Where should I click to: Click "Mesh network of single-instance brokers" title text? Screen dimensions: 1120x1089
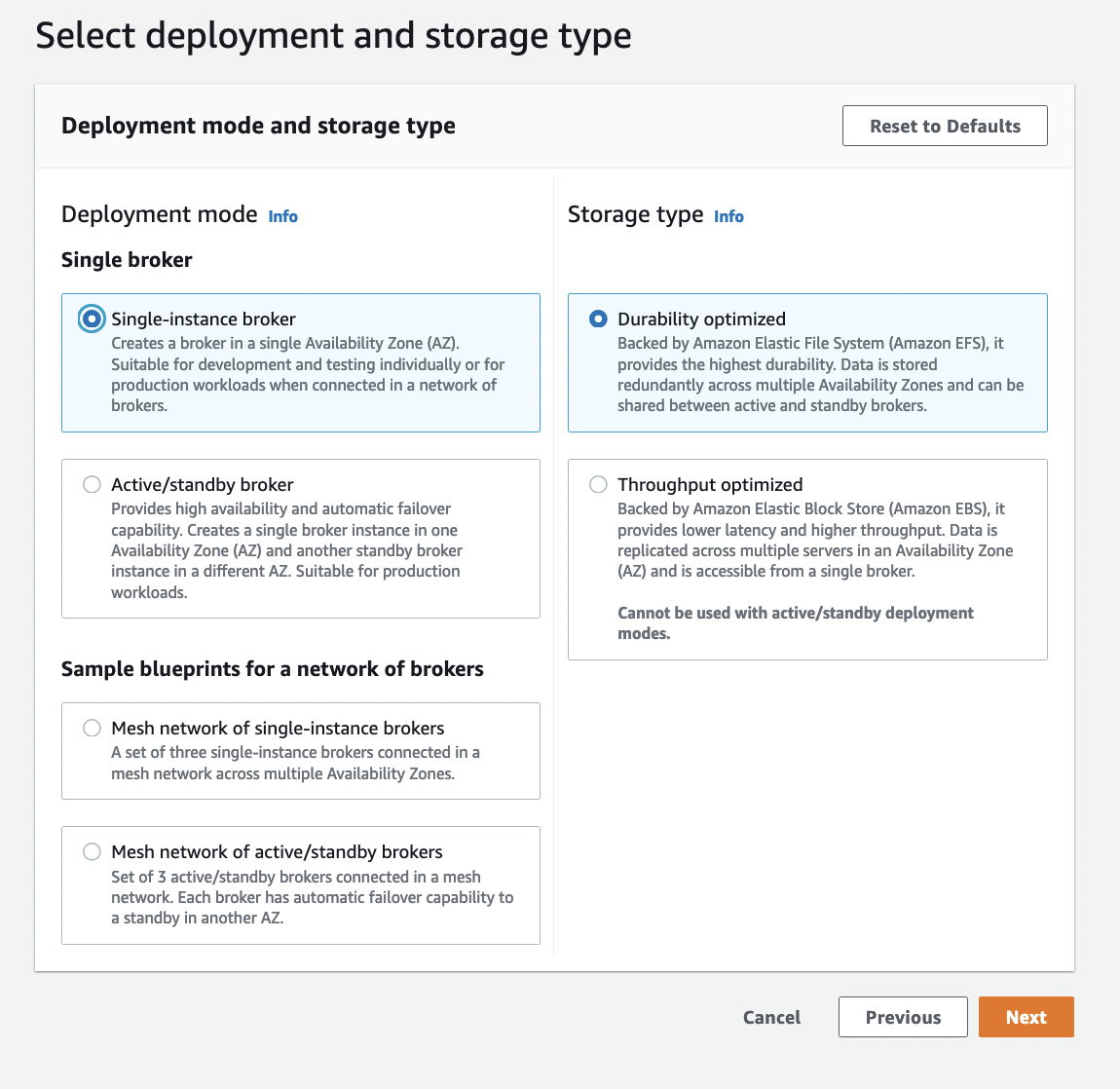[x=278, y=728]
